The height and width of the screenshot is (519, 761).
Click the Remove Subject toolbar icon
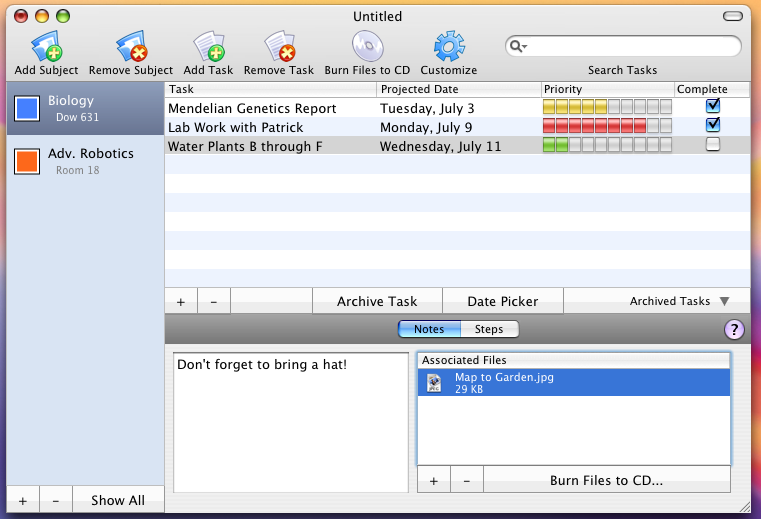point(131,47)
